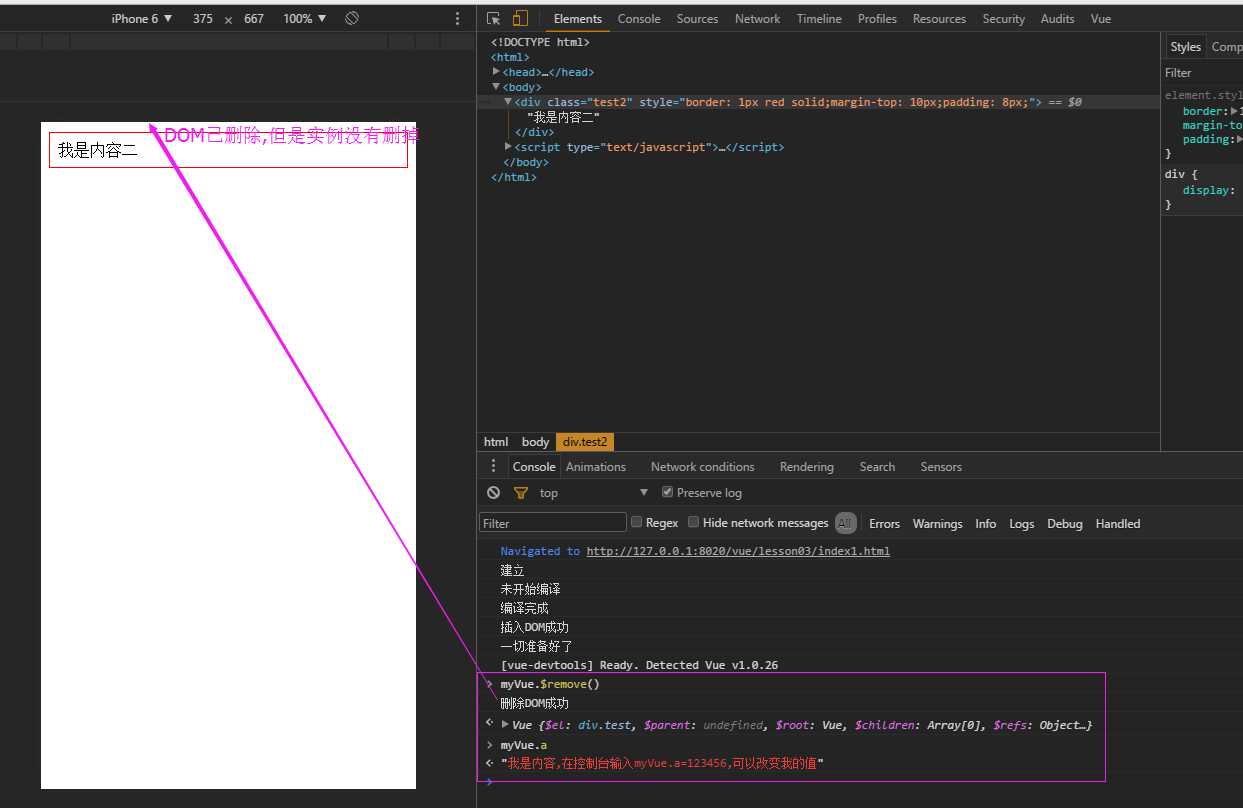Open the Resources tab
The image size is (1243, 808).
pyautogui.click(x=939, y=19)
